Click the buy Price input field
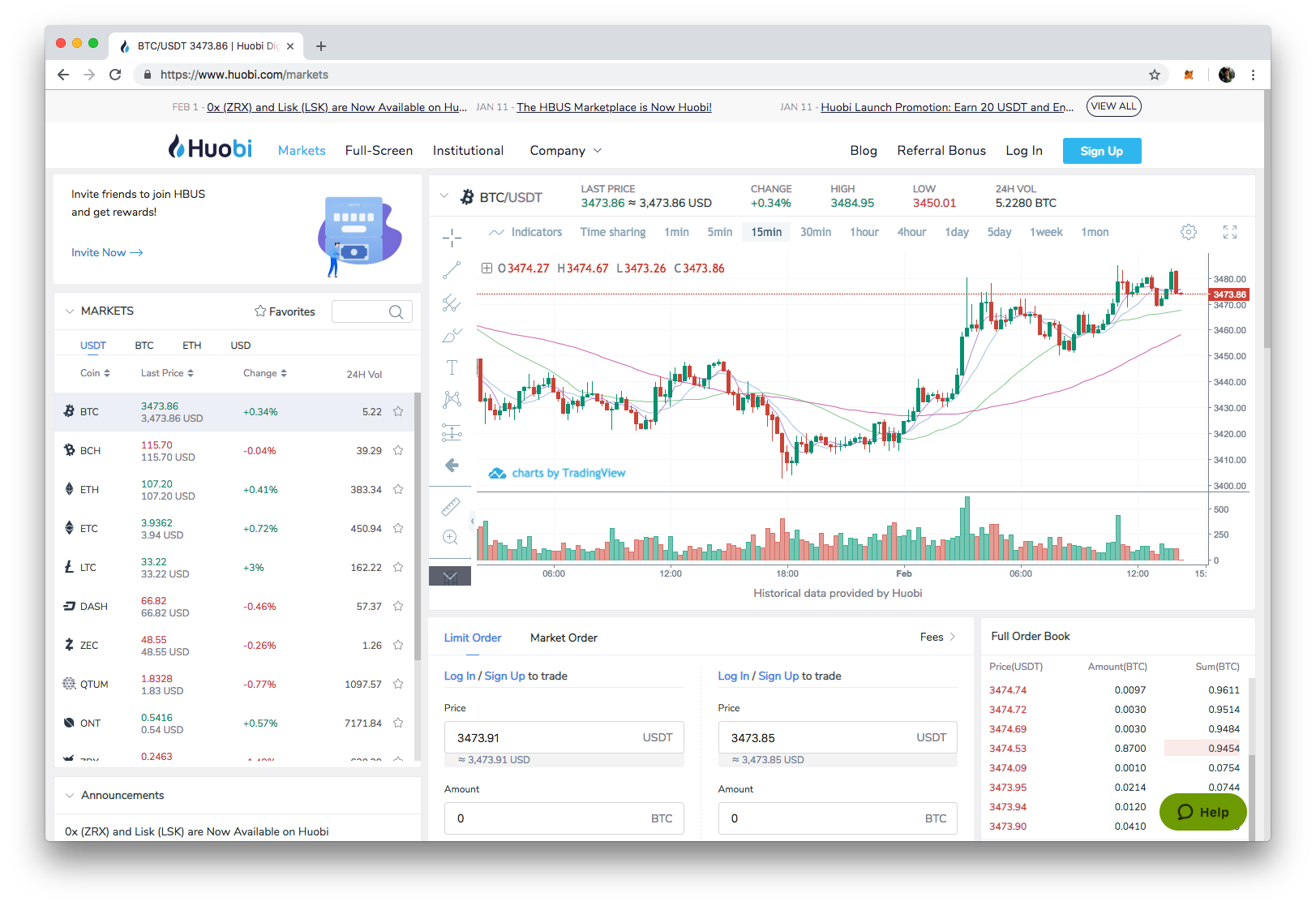Screen dimensions: 1316x906 pos(564,737)
